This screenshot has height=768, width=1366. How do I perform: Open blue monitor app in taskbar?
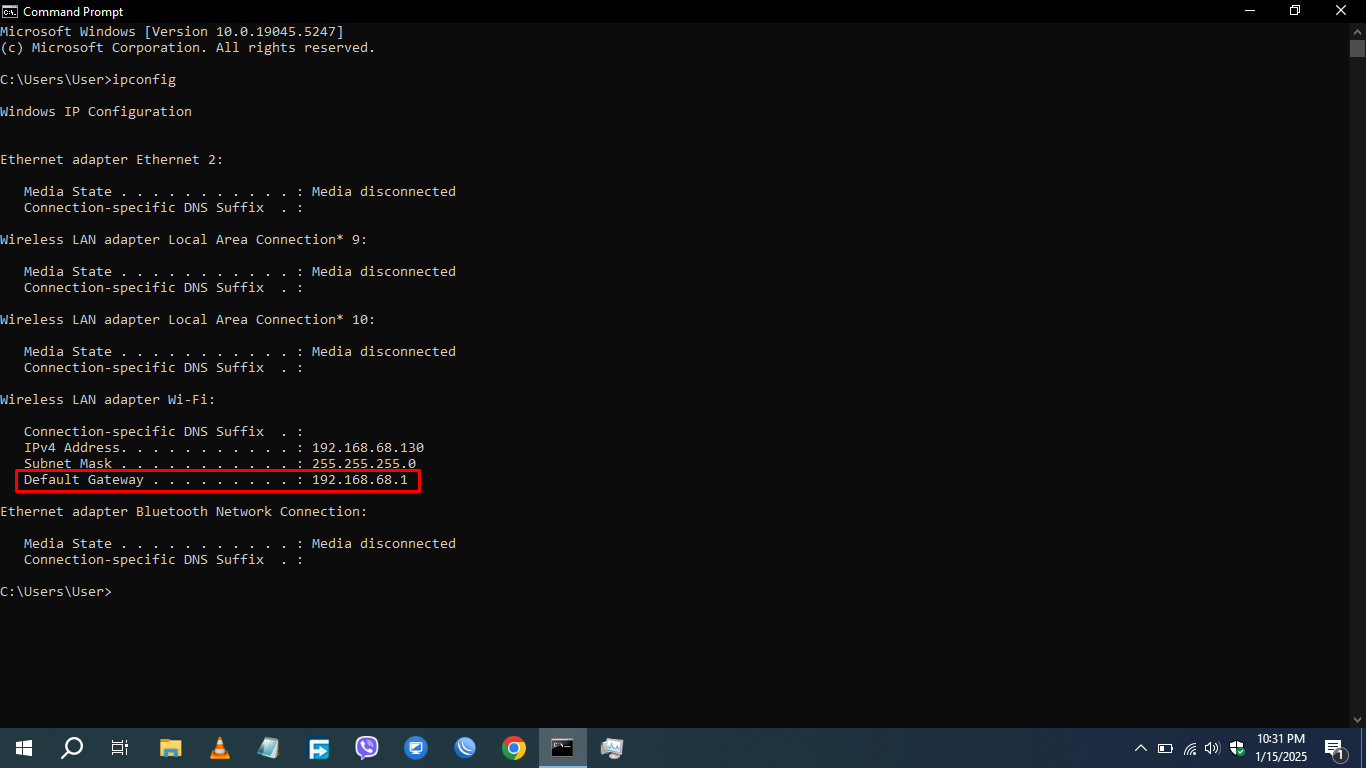click(x=416, y=748)
